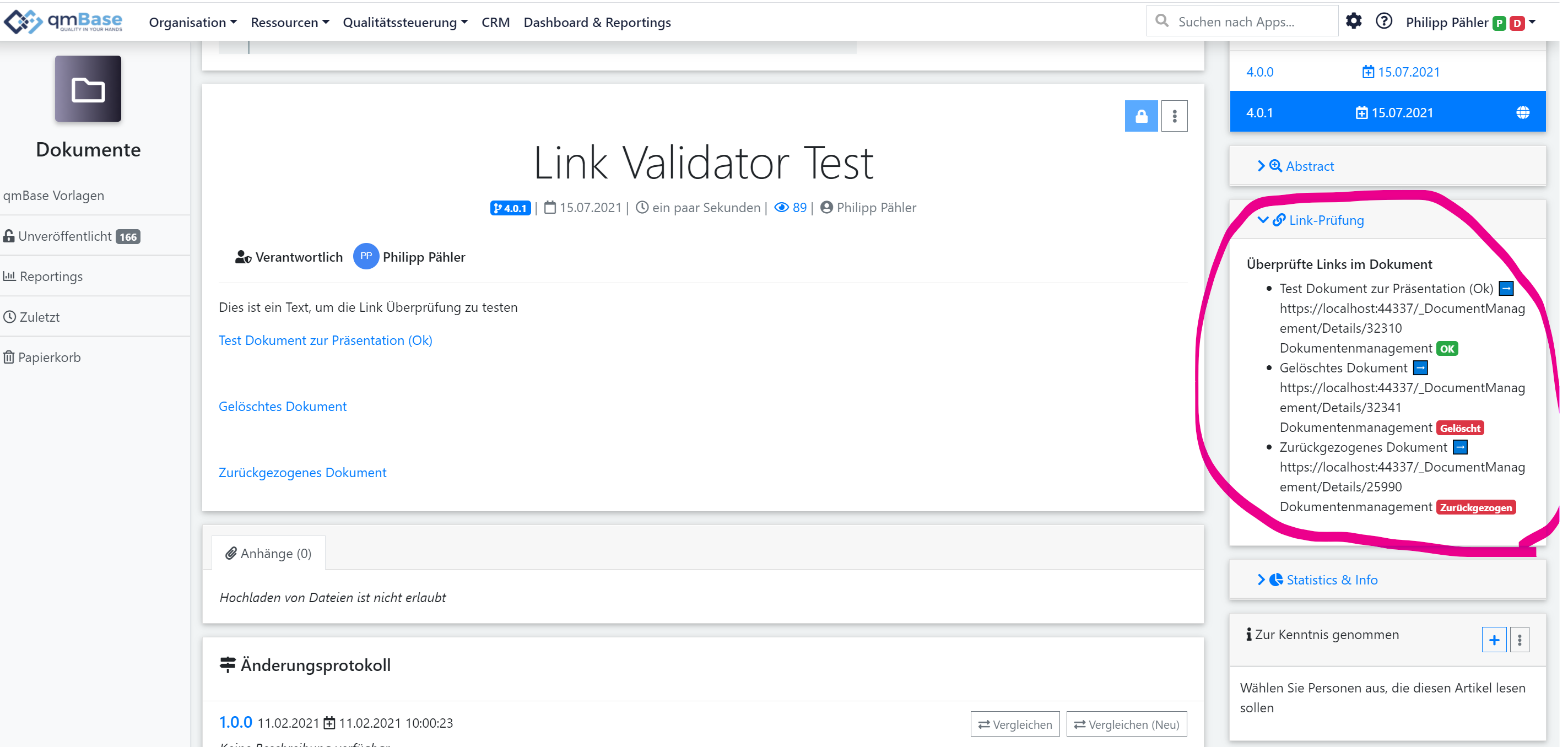Open version 1.0.0 in Änderungsprotokoll
The height and width of the screenshot is (747, 1568).
coord(236,723)
